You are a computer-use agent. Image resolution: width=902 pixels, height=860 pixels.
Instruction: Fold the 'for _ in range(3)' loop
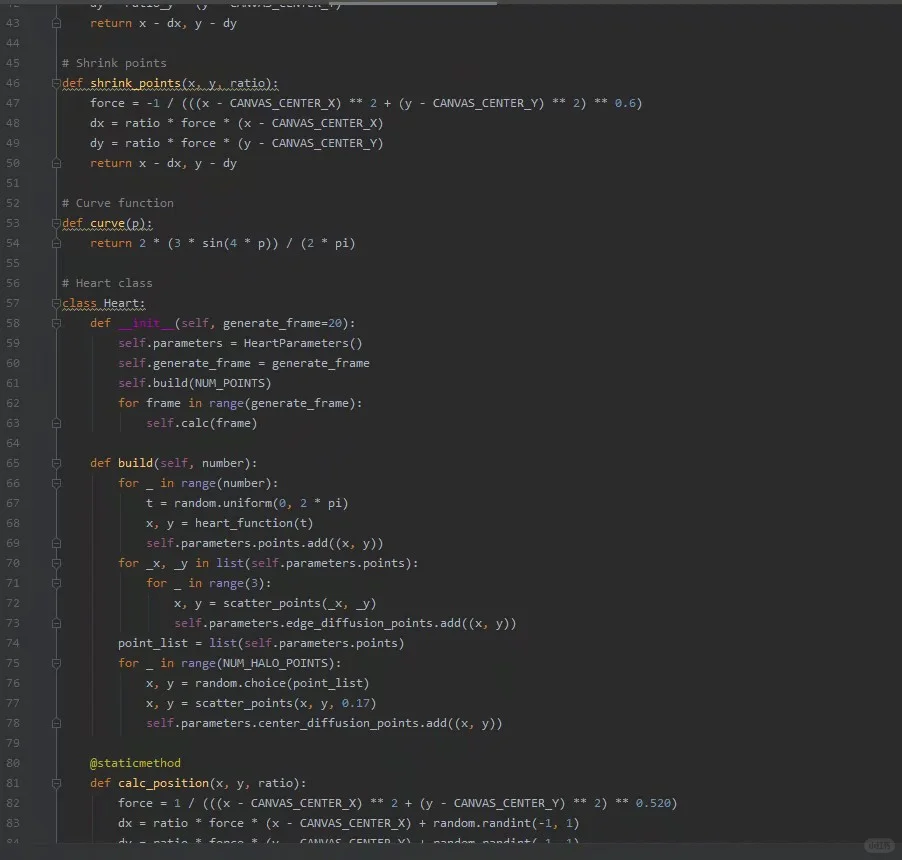point(56,583)
